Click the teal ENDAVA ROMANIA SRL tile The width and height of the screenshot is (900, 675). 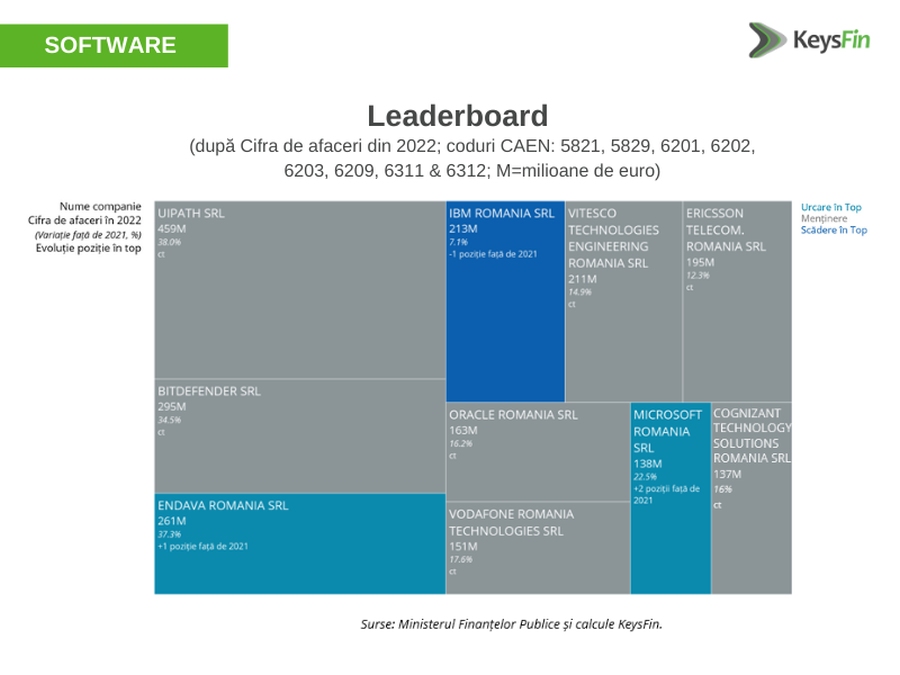[299, 544]
